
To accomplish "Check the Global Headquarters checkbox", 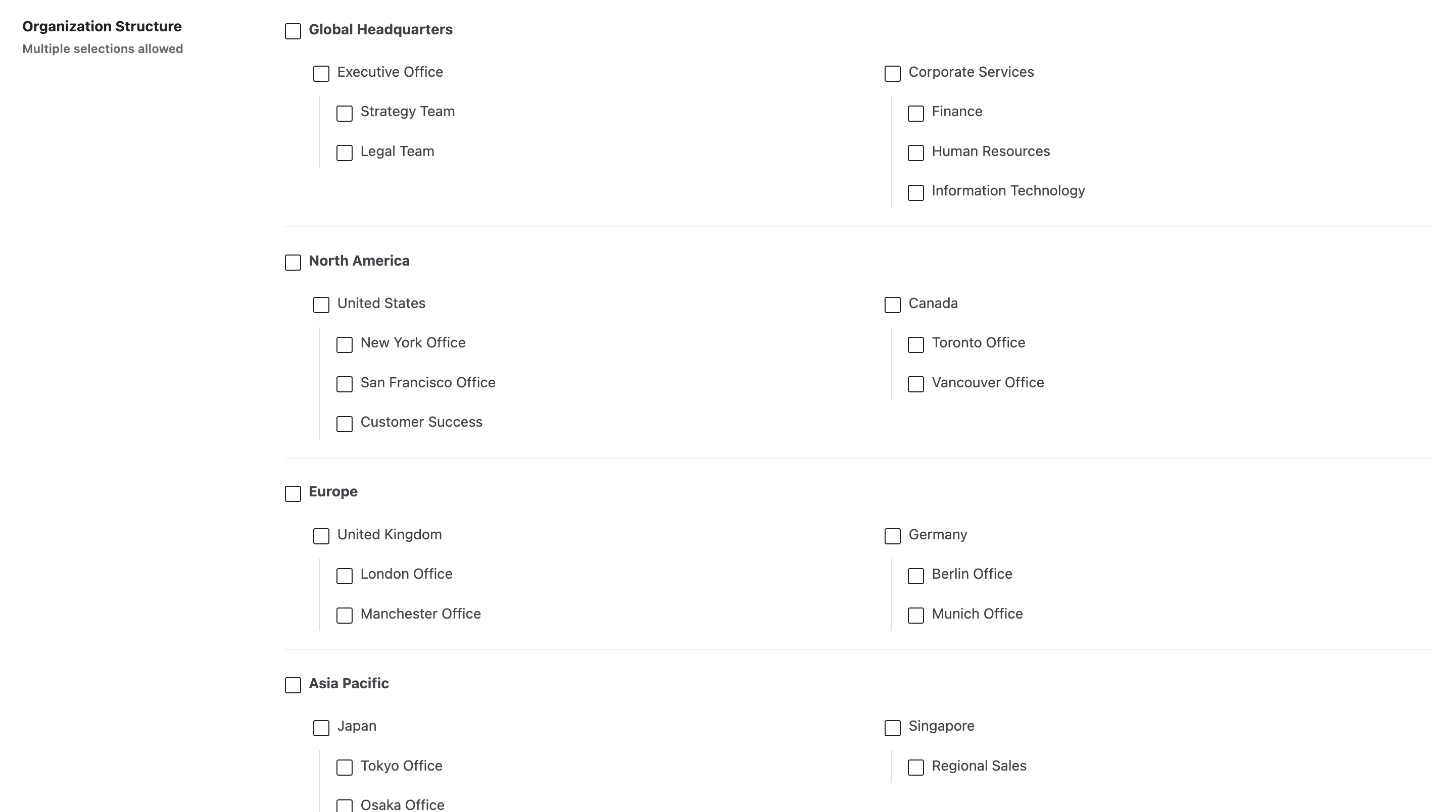I will [x=293, y=31].
